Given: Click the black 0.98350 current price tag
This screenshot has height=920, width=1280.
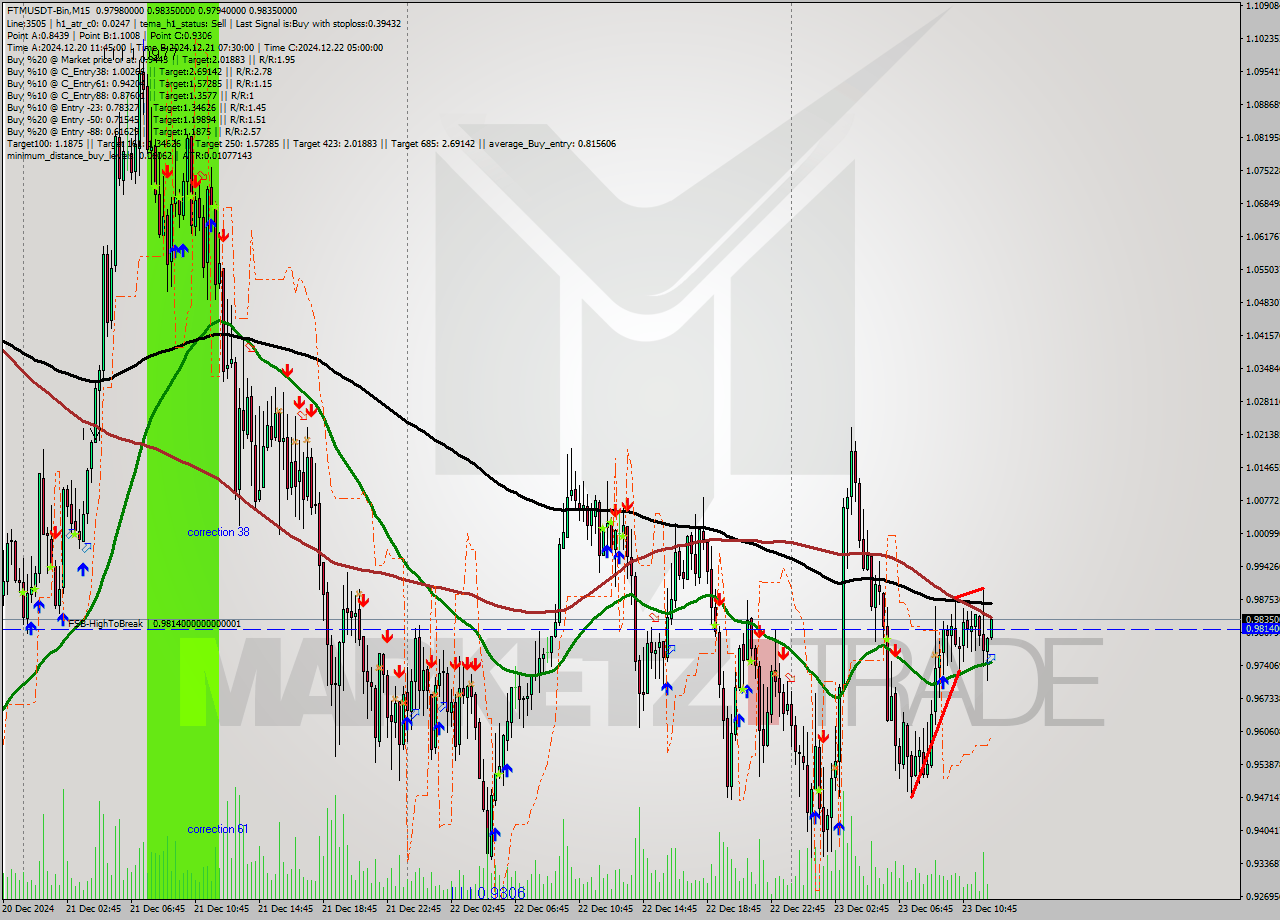Looking at the screenshot, I should (x=1260, y=619).
